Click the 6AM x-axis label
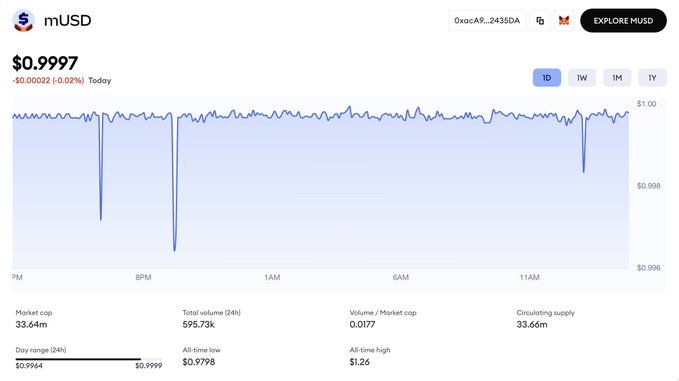The image size is (679, 381). [x=401, y=277]
